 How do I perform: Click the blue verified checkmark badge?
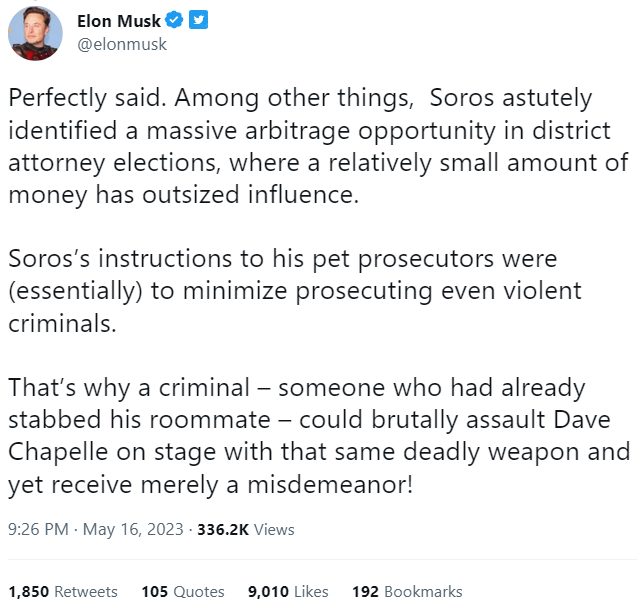click(176, 21)
